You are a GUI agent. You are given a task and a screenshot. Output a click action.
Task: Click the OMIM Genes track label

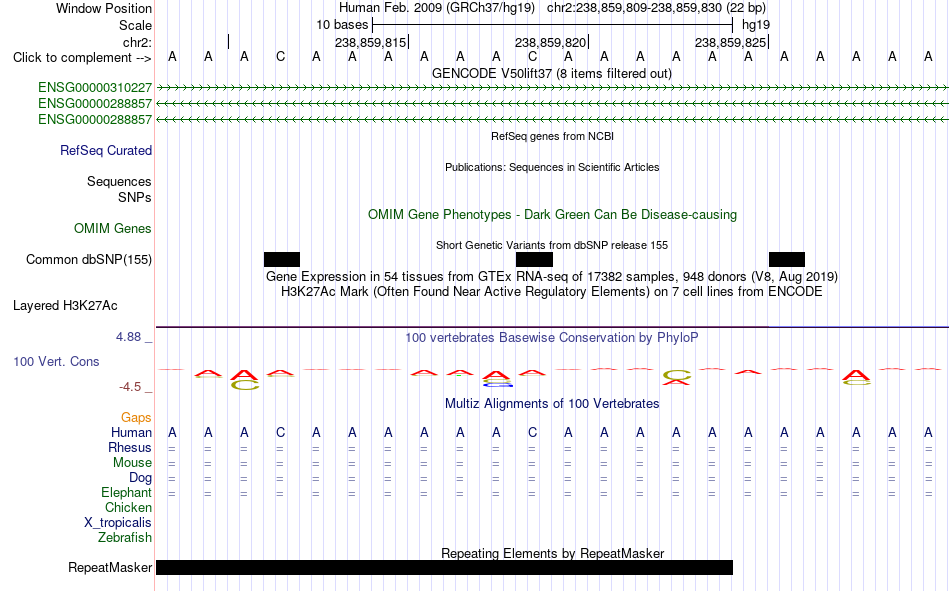(x=113, y=229)
